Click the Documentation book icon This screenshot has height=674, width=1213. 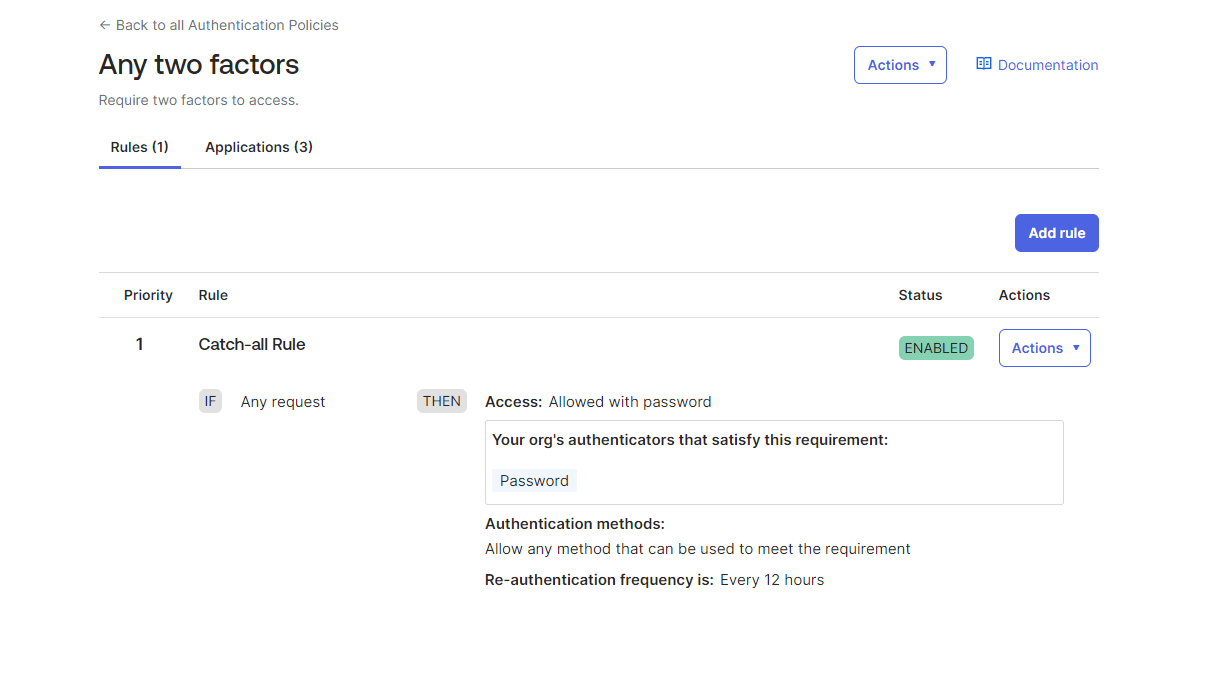pyautogui.click(x=984, y=64)
